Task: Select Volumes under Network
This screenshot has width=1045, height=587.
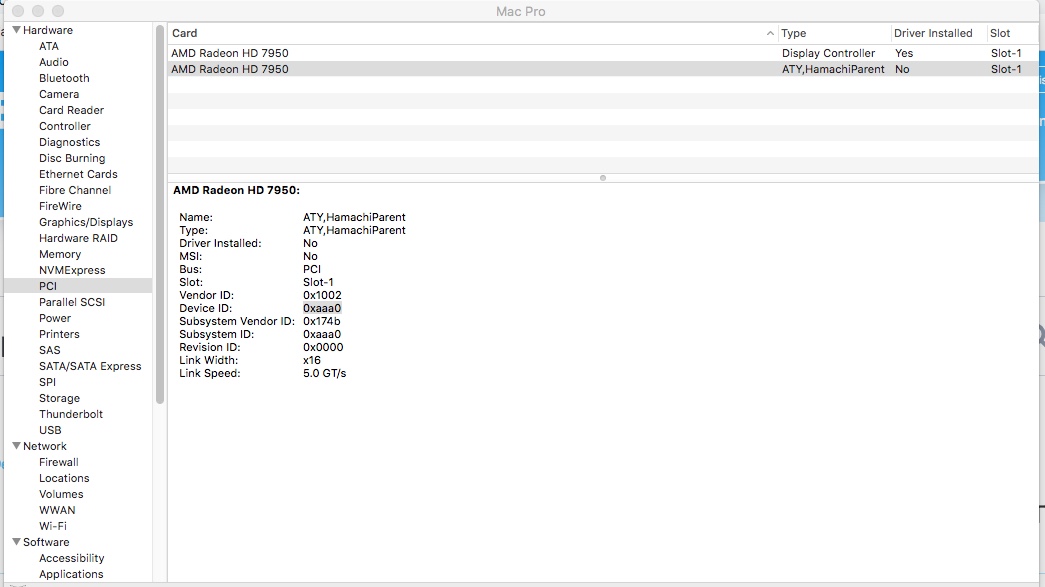Action: 61,494
